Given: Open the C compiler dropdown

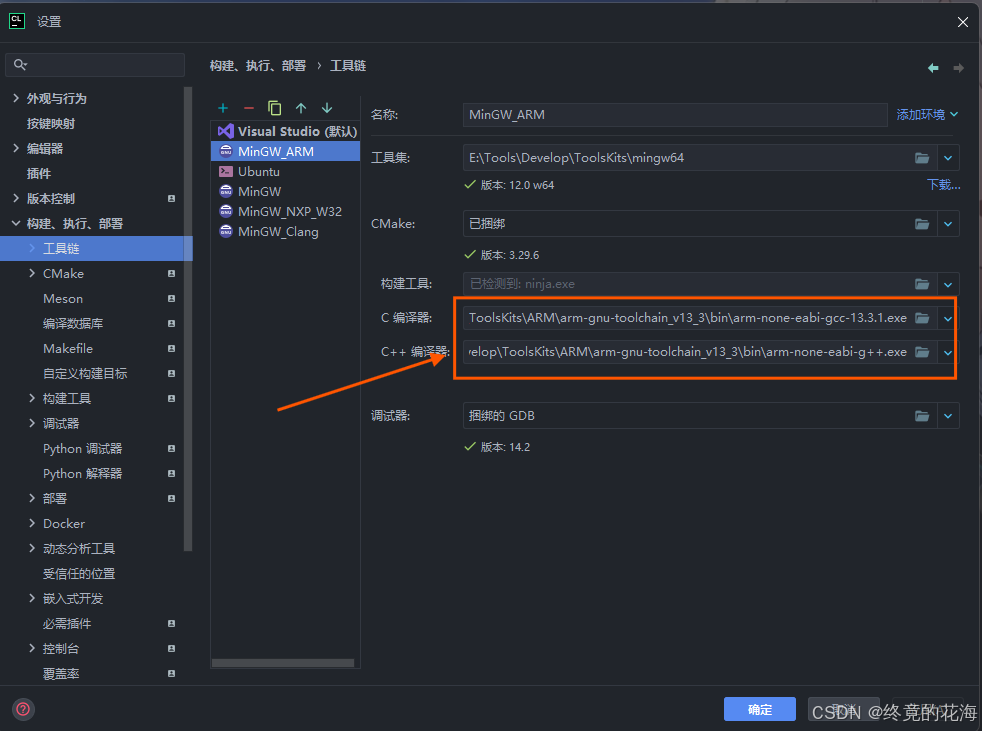Looking at the screenshot, I should point(948,318).
